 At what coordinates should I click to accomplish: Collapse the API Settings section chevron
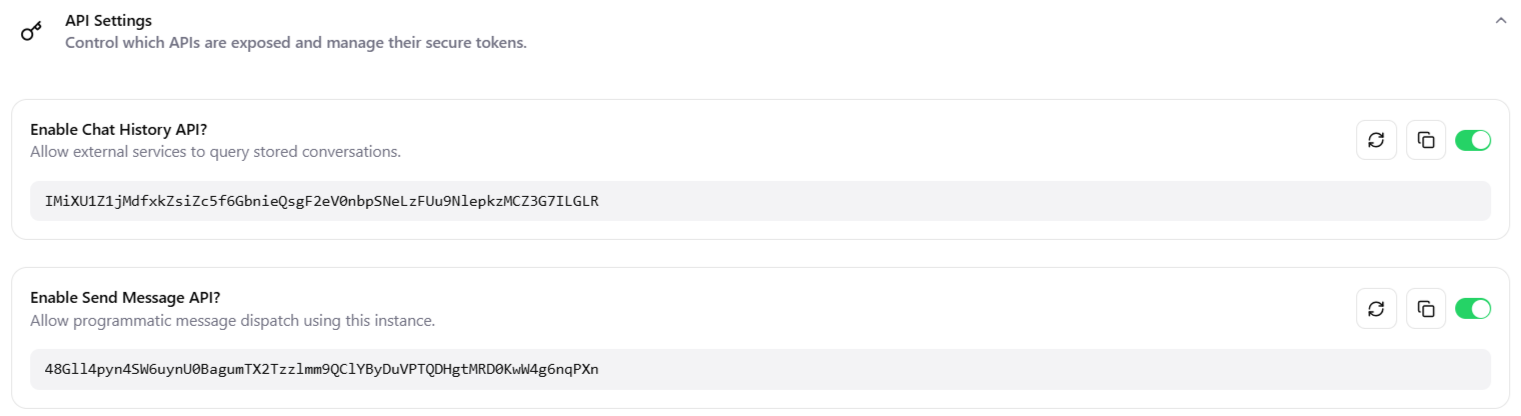point(1500,20)
